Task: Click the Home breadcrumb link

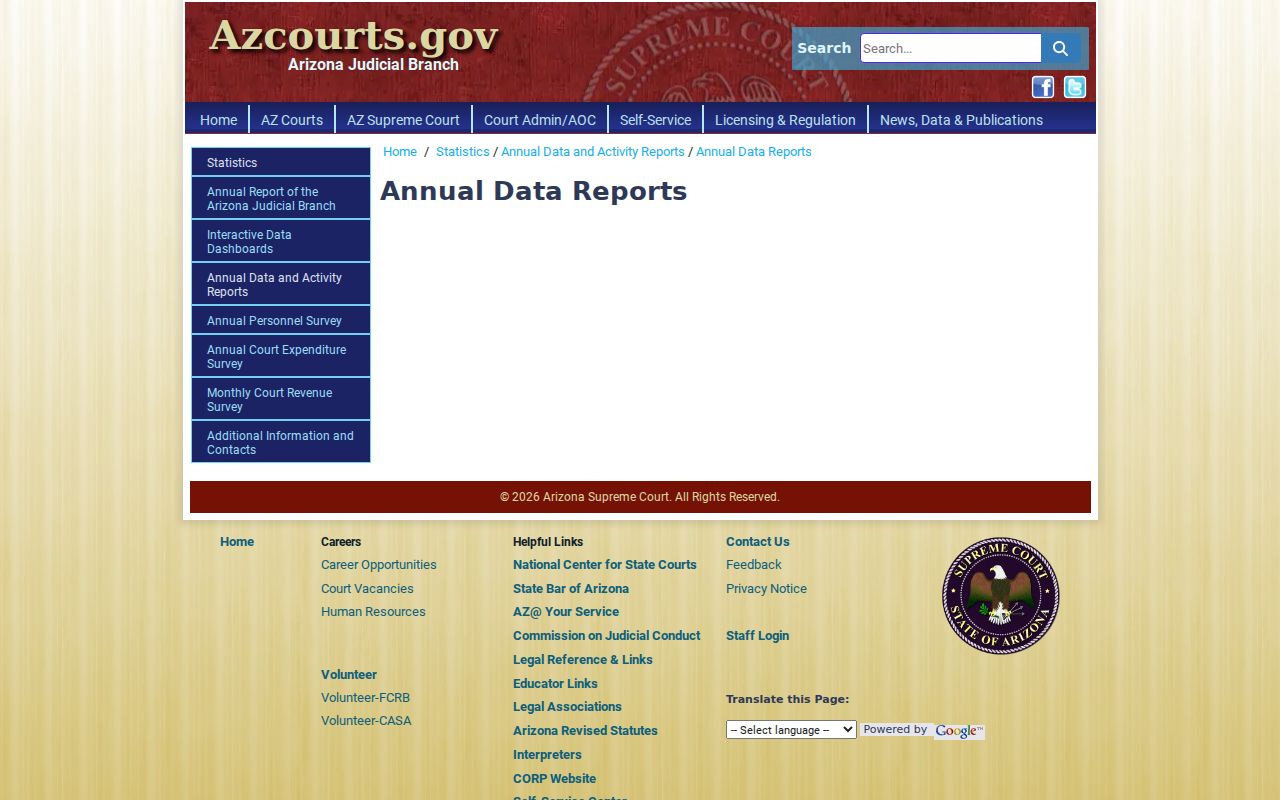Action: point(400,152)
